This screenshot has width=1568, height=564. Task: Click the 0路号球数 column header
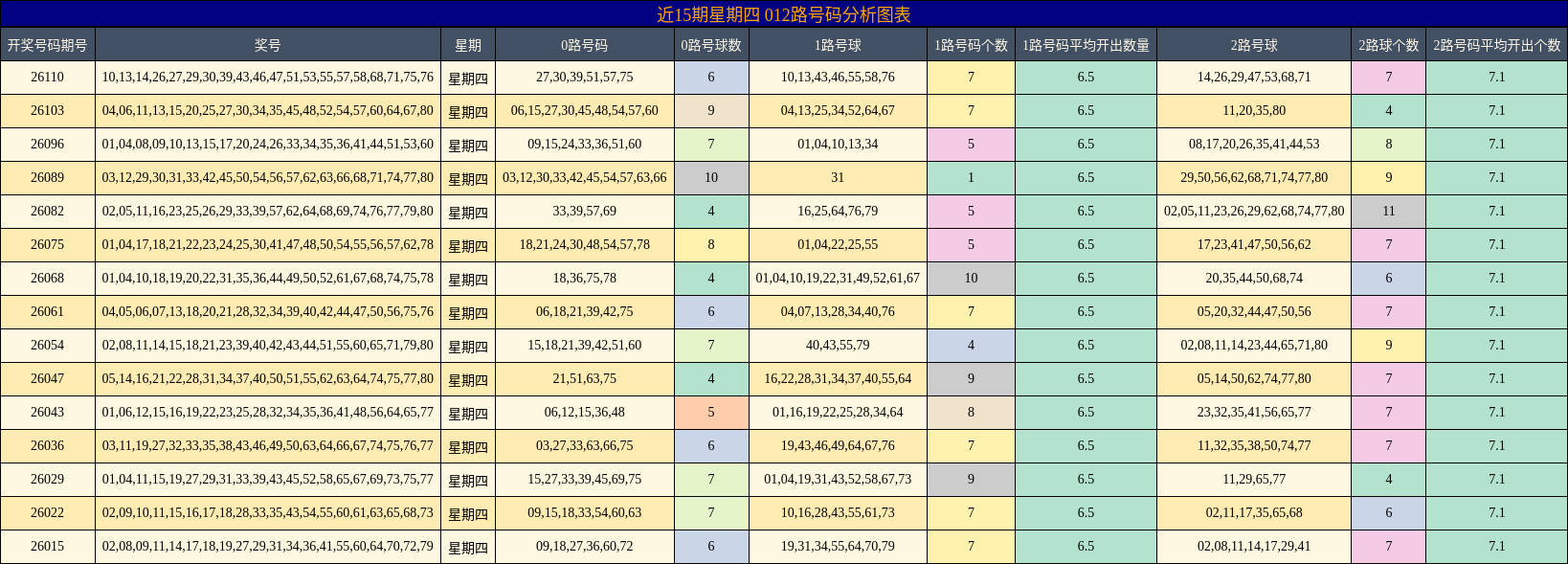[x=711, y=45]
